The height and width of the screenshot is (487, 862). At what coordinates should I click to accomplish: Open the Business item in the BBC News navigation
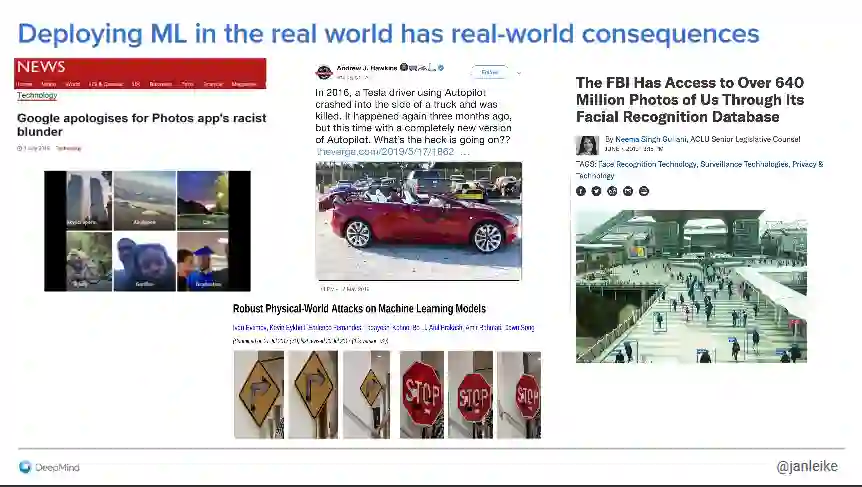161,84
